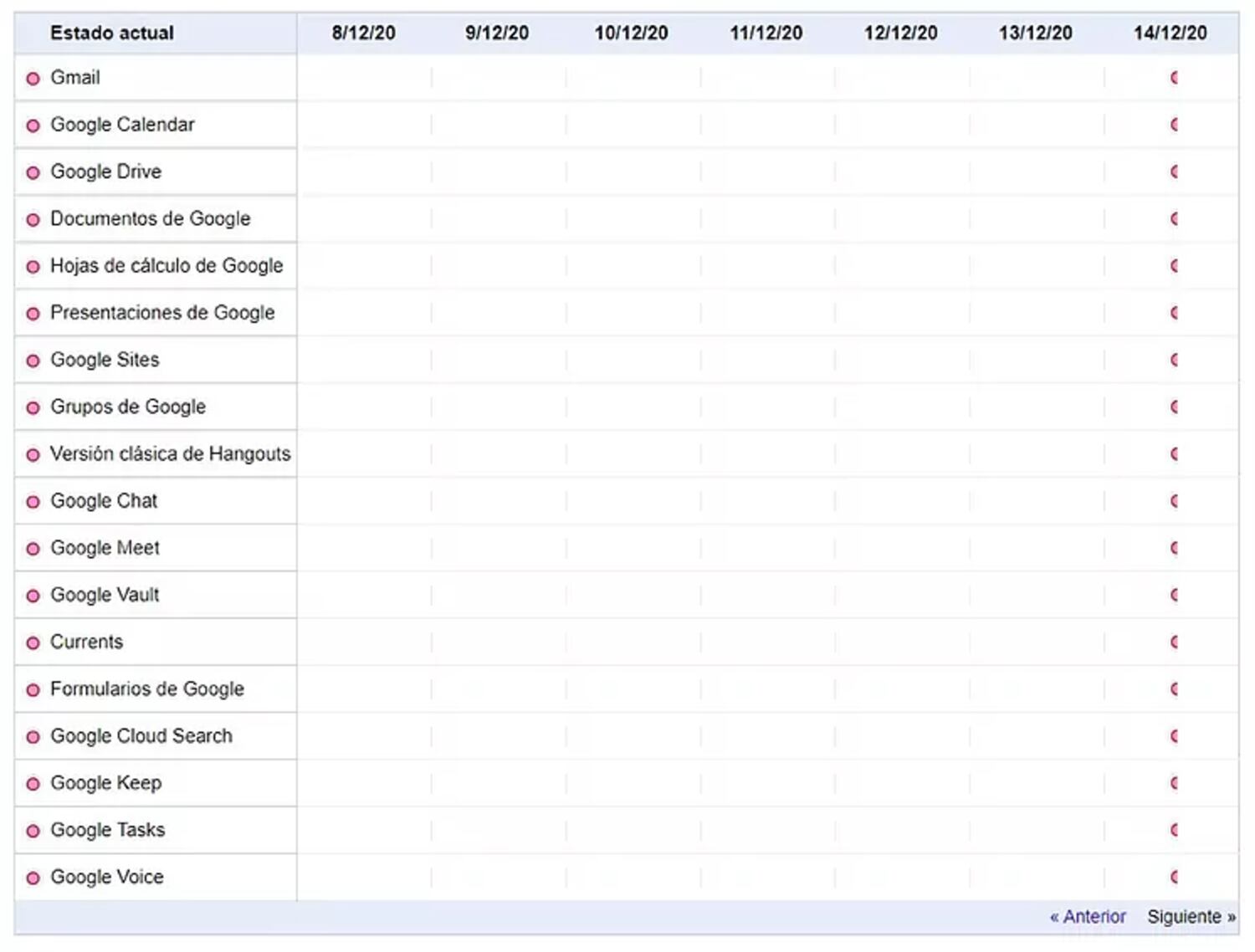Open Google Sites incident marker on 14/12/20
Image resolution: width=1255 pixels, height=952 pixels.
(x=1175, y=360)
